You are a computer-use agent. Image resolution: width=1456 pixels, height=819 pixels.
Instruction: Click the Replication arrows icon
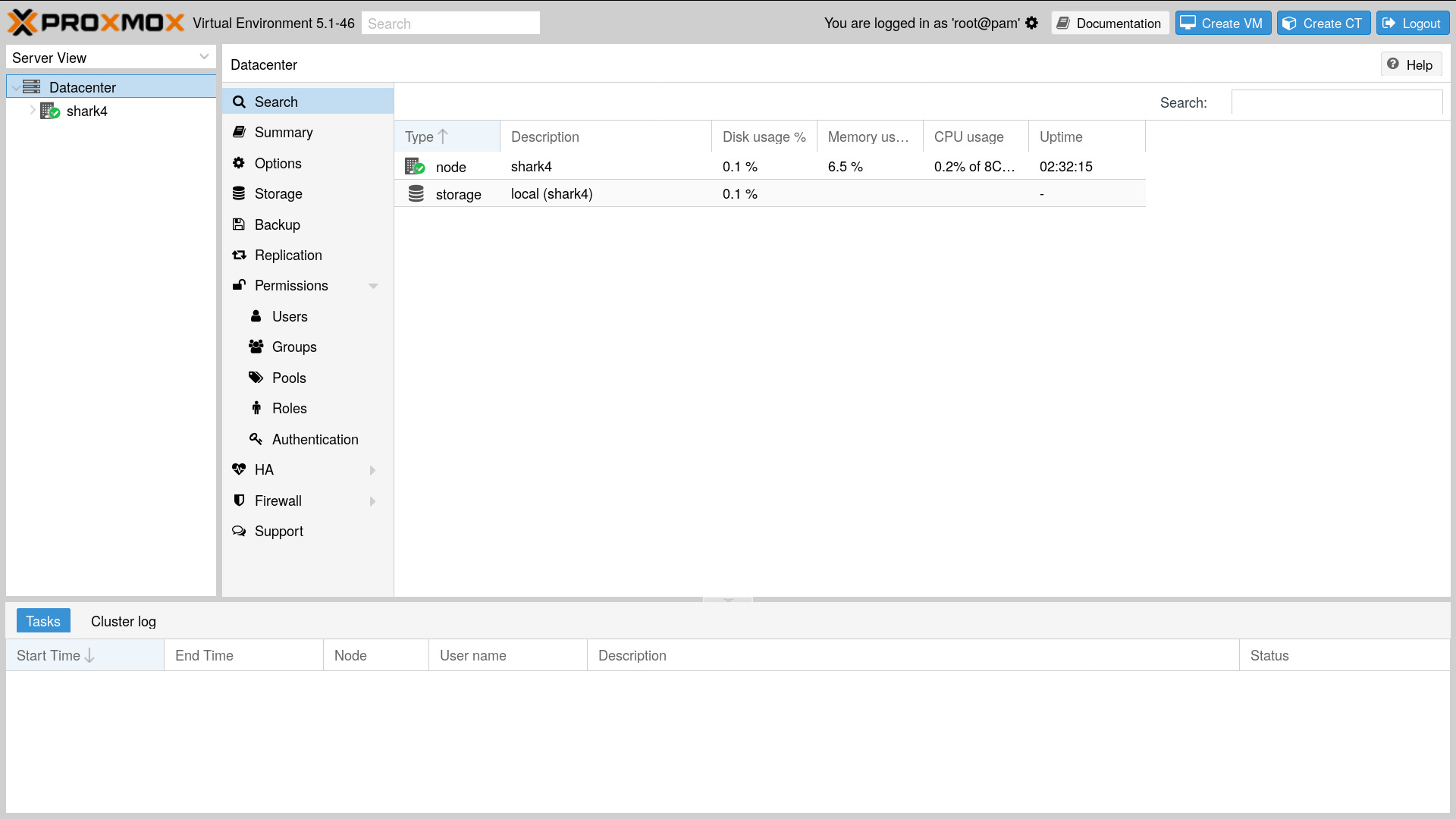(239, 255)
